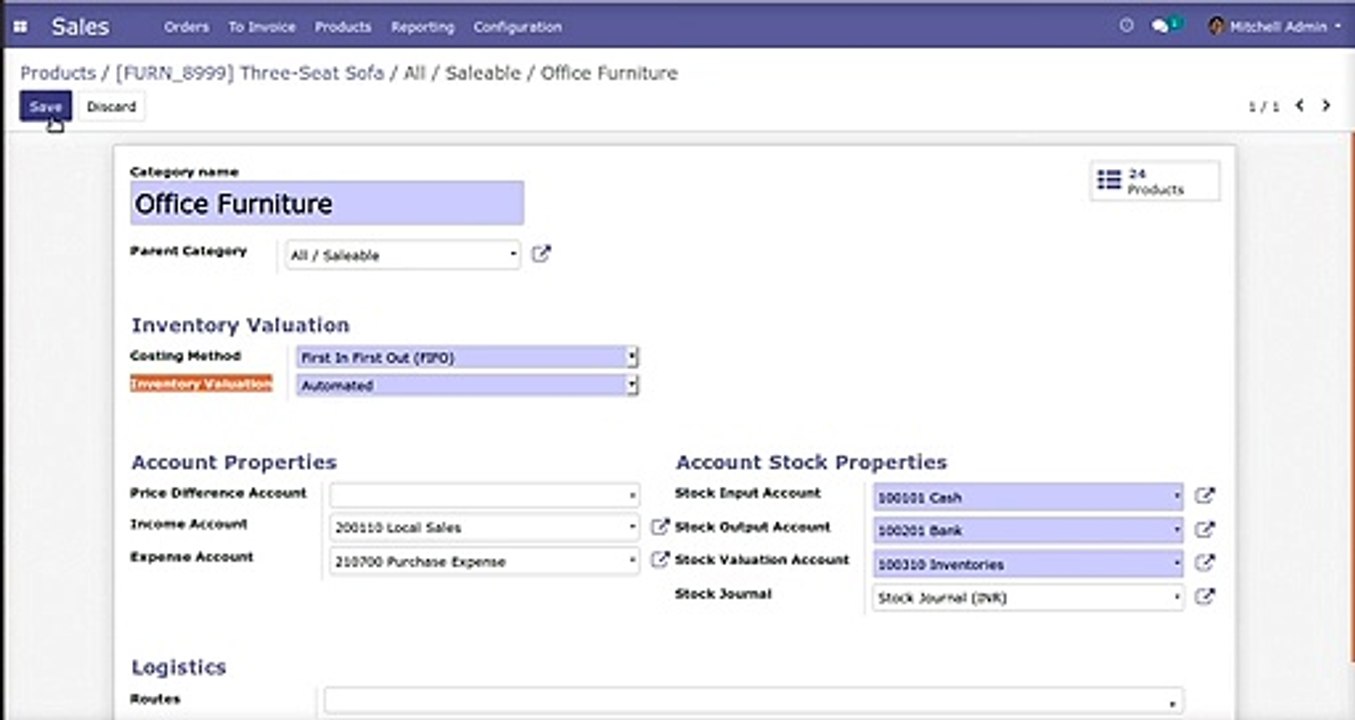Open Parent Category dropdown
This screenshot has height=720, width=1355.
click(402, 255)
